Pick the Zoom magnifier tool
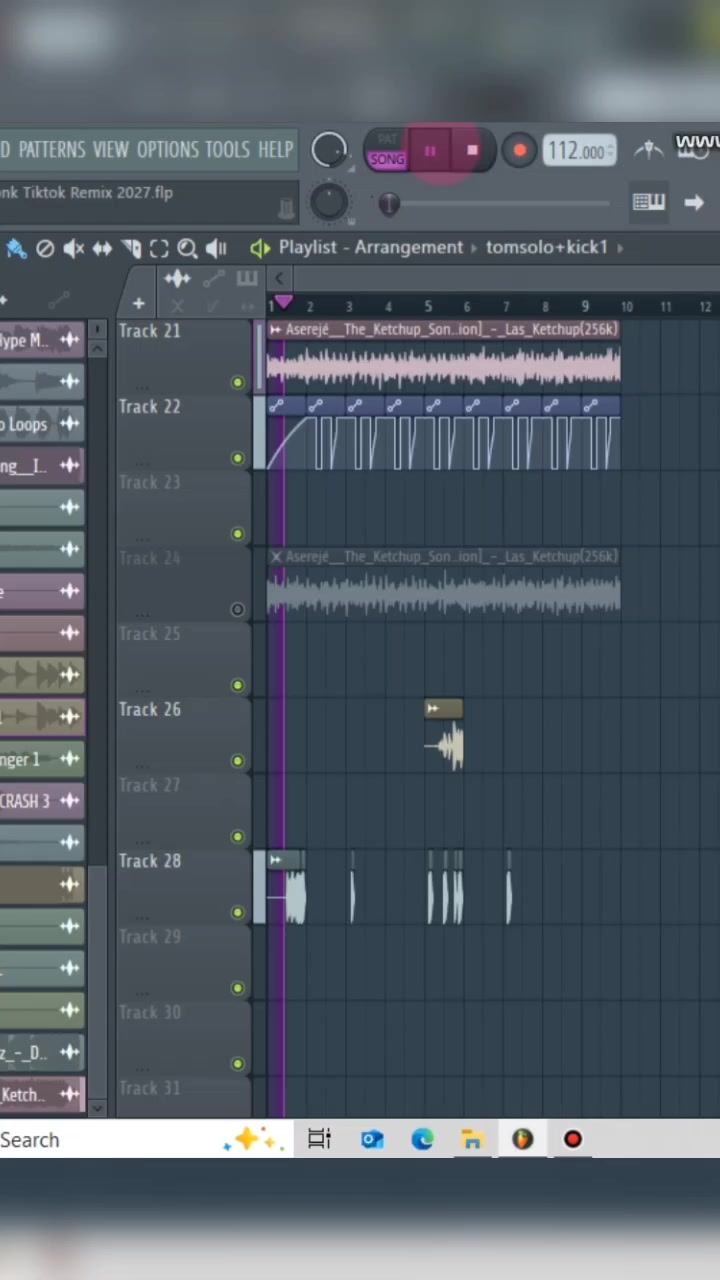Viewport: 720px width, 1280px height. [187, 249]
